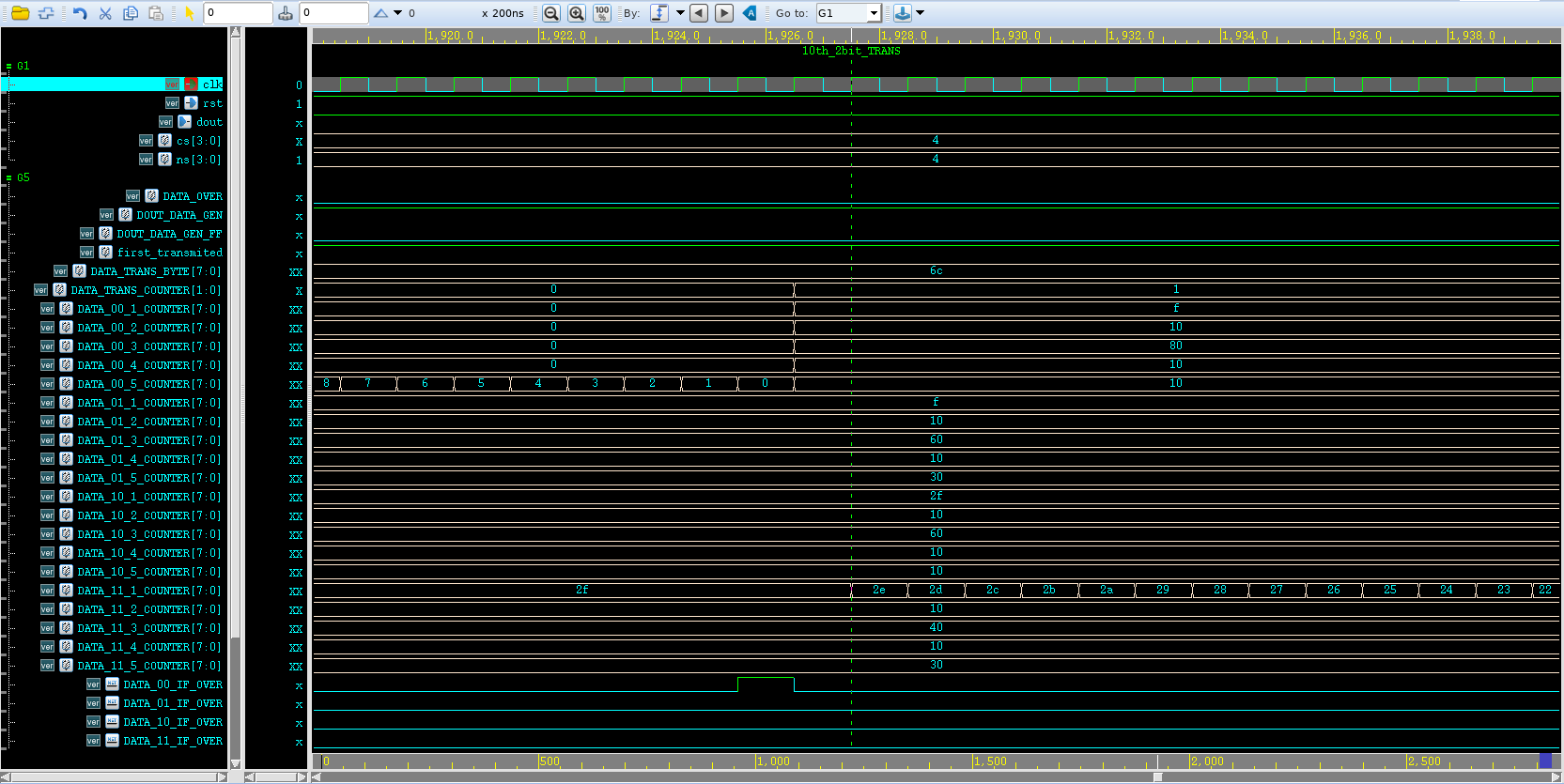Click the waveform horizontal scrollbar thumb
Screen dimensions: 1564x784
(1158, 776)
